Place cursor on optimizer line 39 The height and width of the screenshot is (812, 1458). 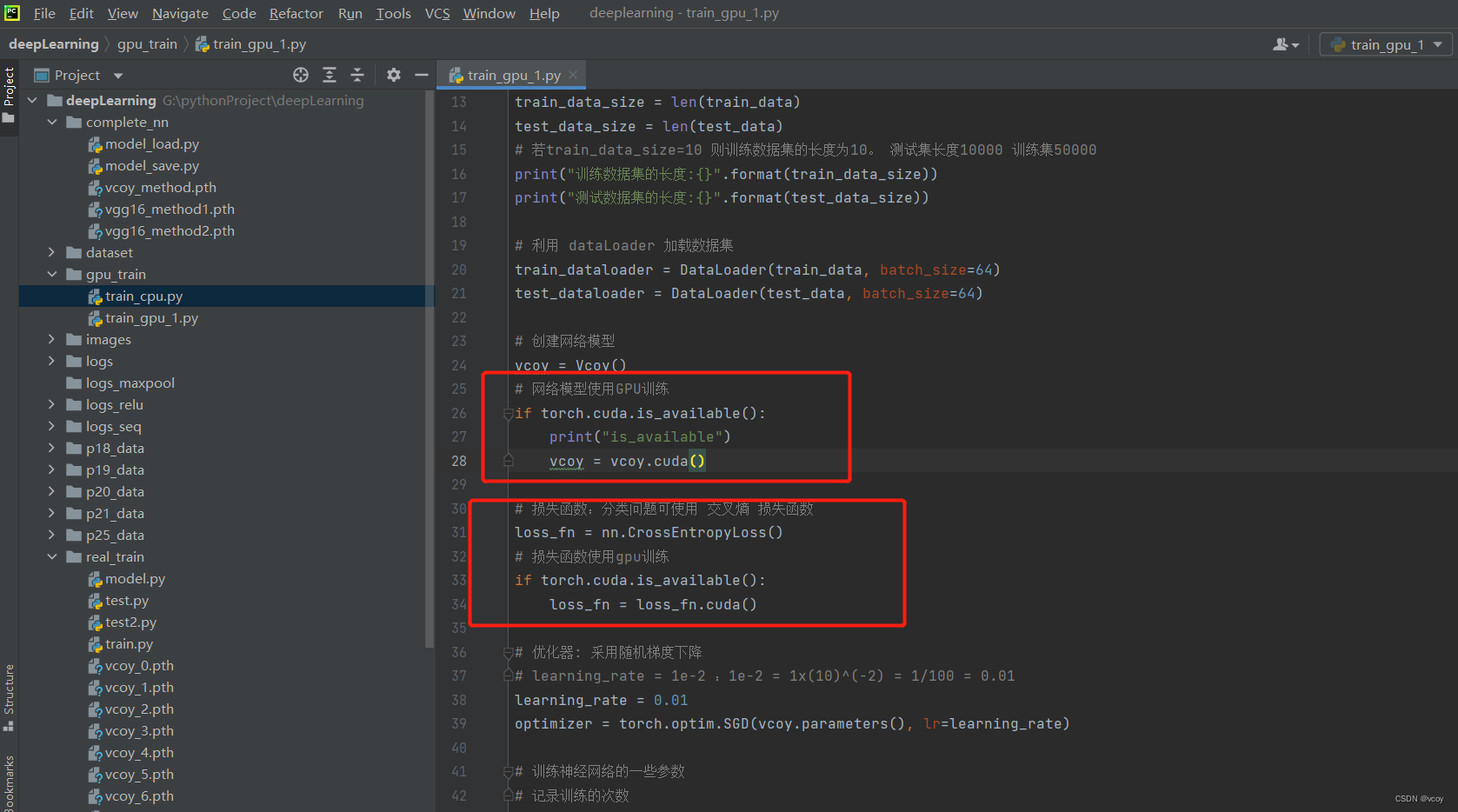click(792, 723)
